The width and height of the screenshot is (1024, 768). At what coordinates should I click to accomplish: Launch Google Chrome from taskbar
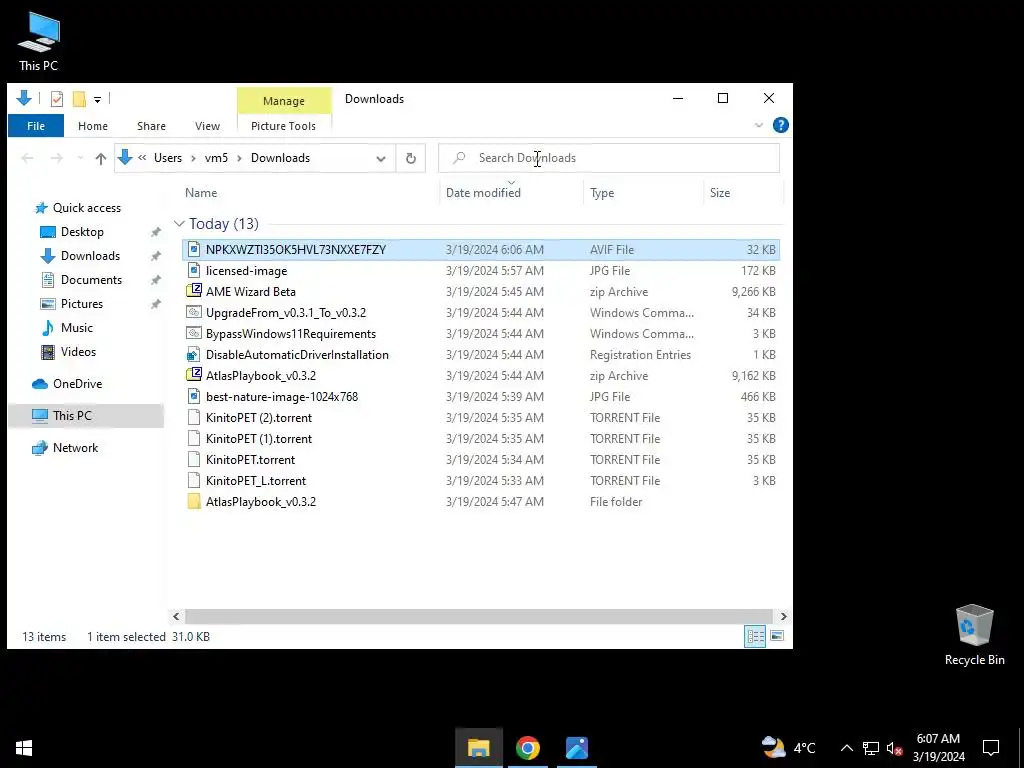click(528, 748)
